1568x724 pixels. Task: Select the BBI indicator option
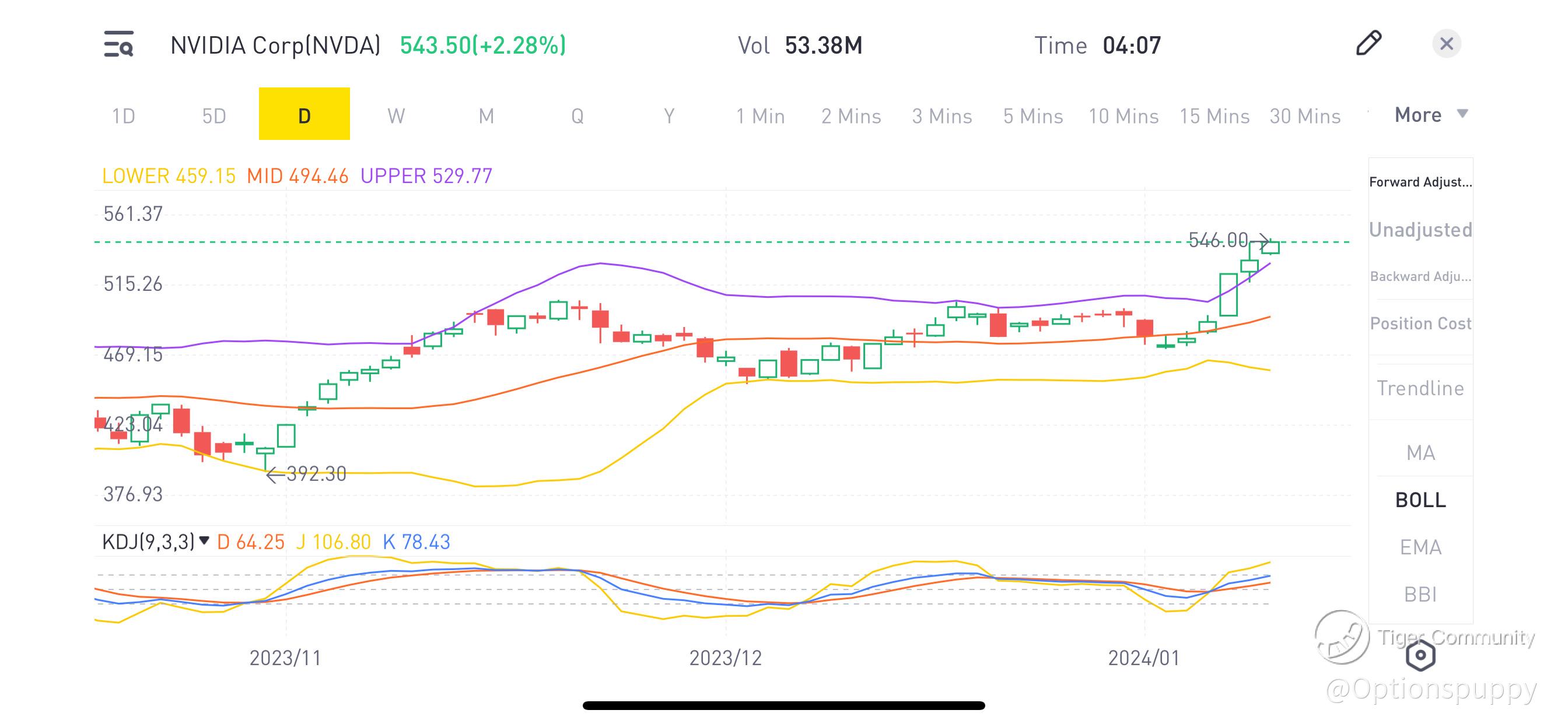1420,594
